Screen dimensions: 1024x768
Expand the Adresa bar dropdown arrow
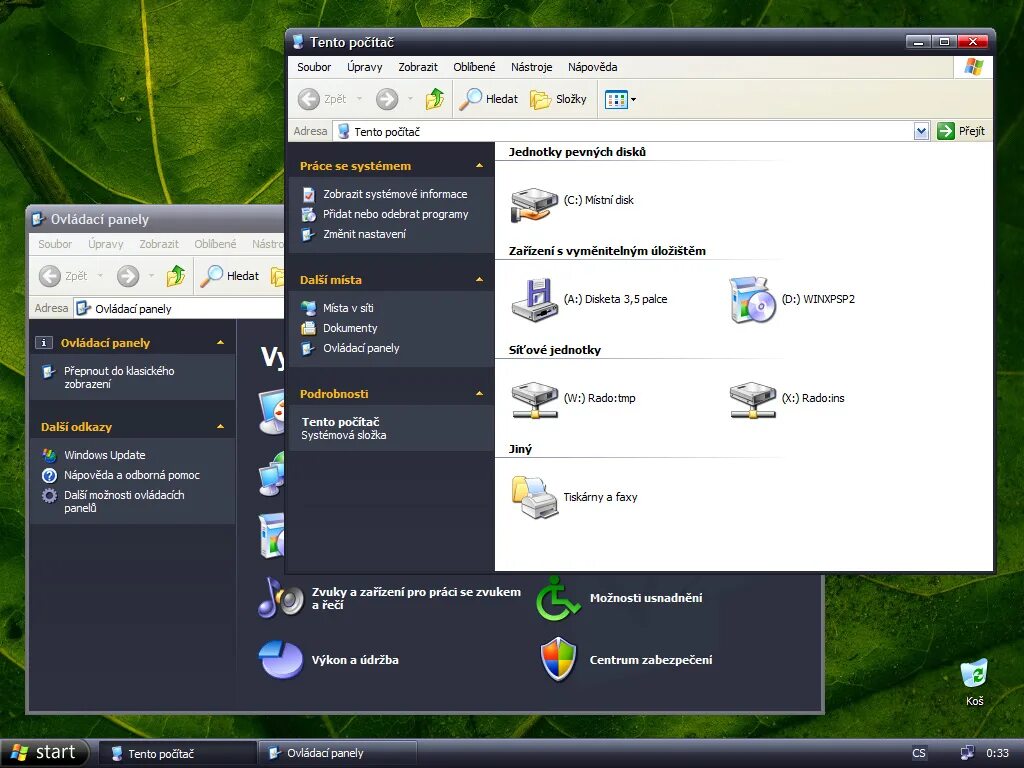coord(921,131)
